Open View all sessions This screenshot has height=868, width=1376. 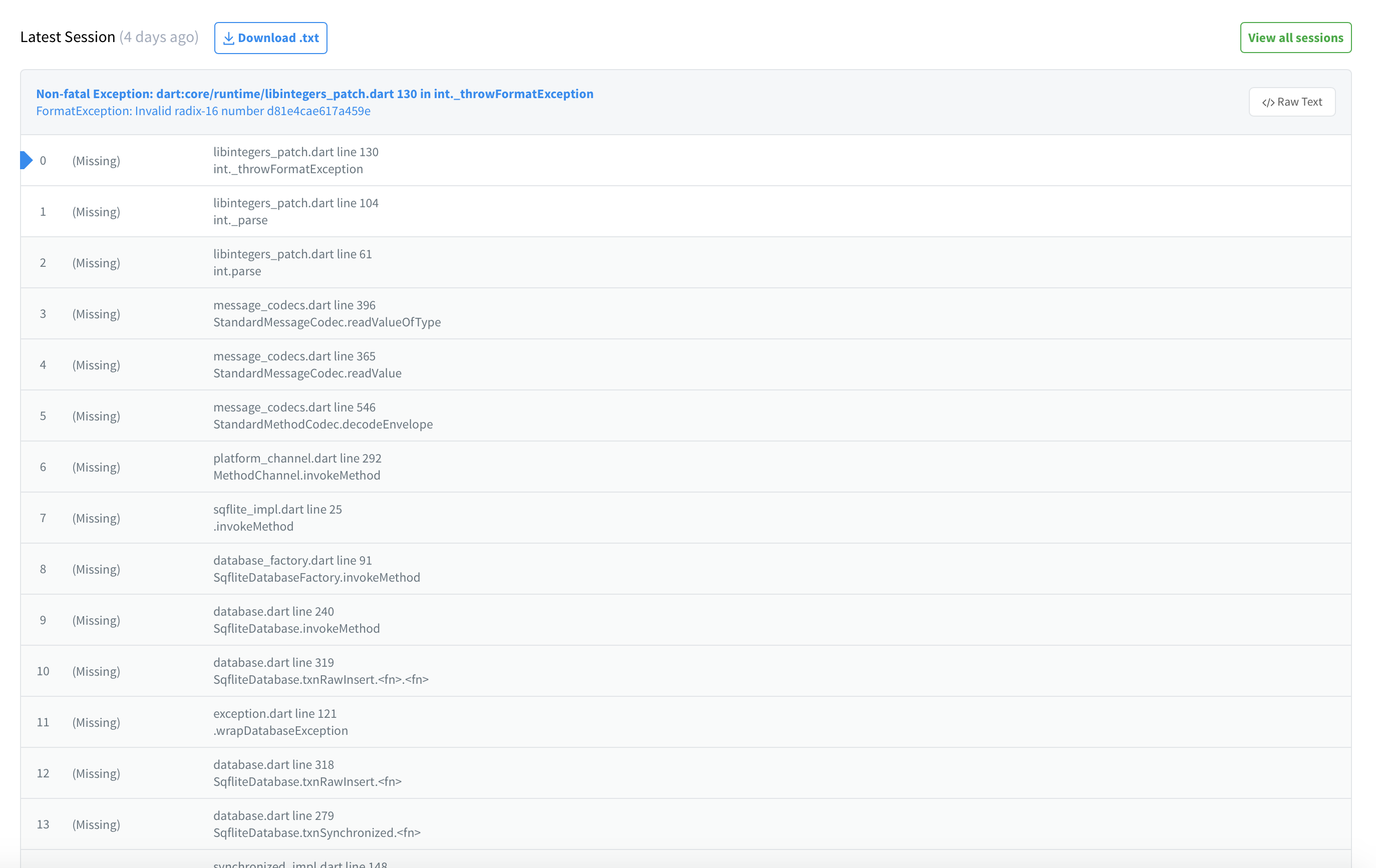[x=1295, y=38]
